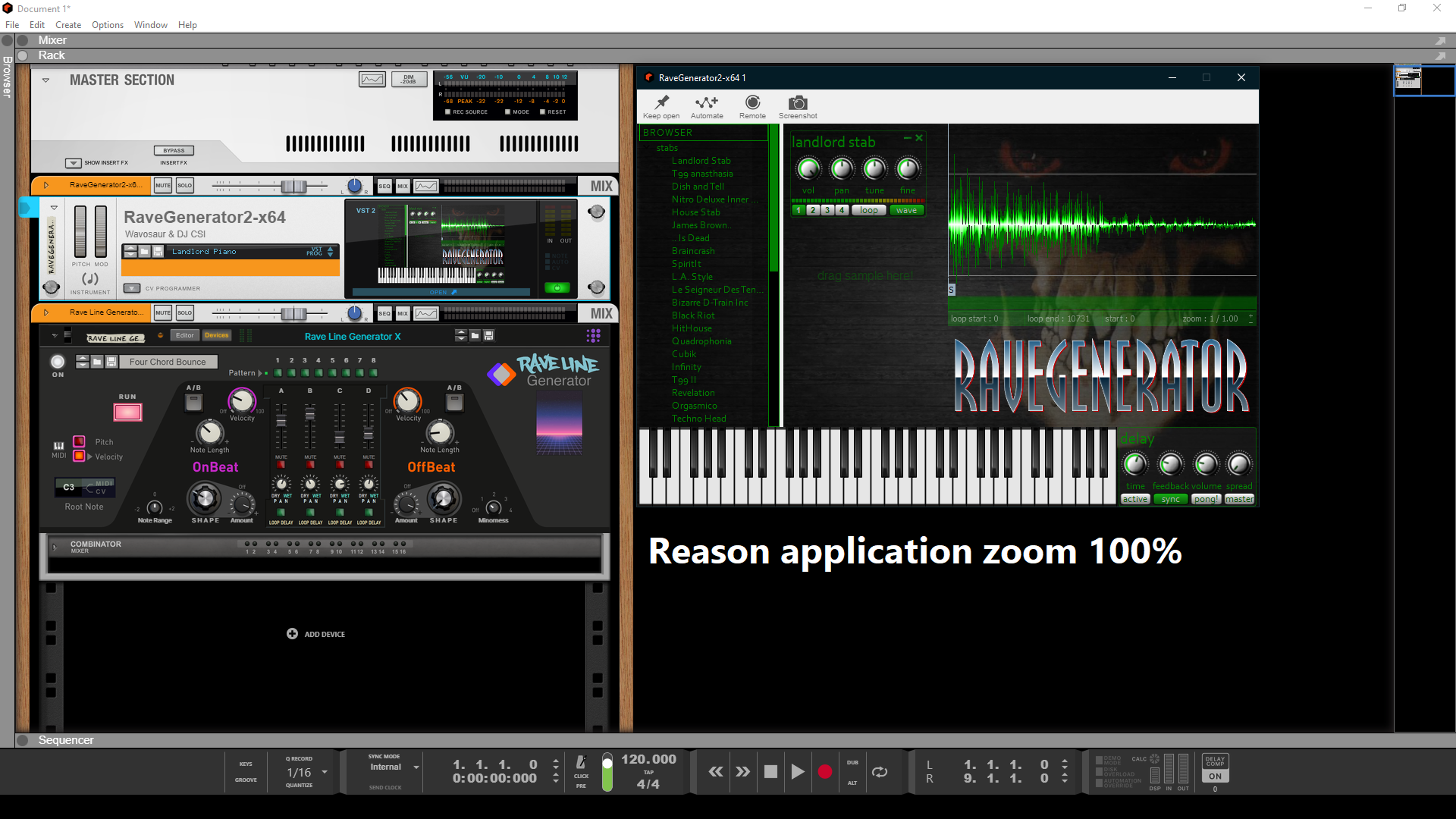Click folder icon in Rave Line Generator X header
This screenshot has width=1456, height=819.
click(475, 335)
